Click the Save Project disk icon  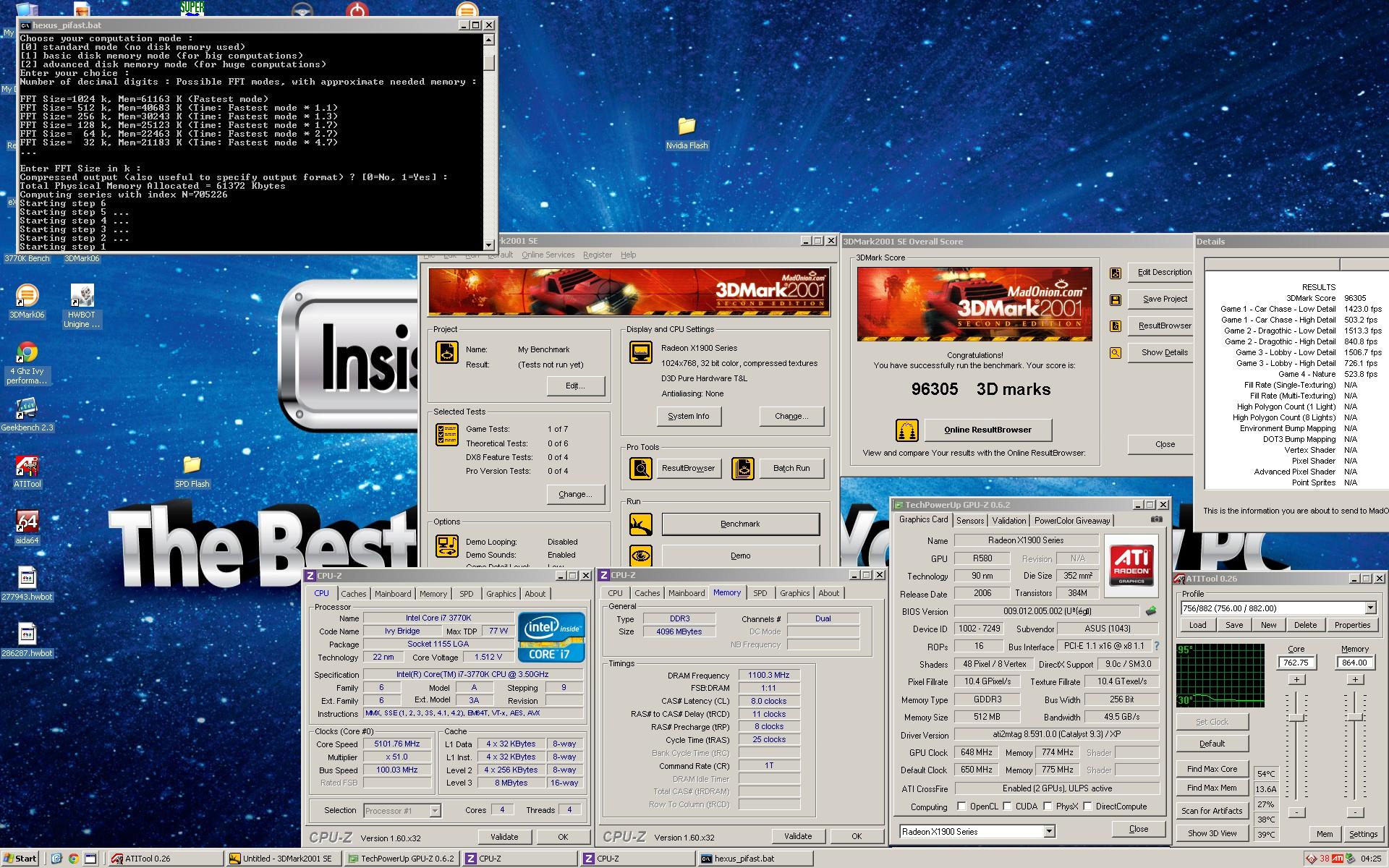coord(1116,299)
